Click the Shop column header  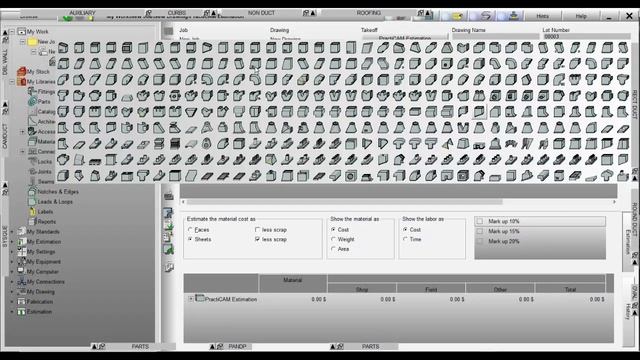coord(362,289)
